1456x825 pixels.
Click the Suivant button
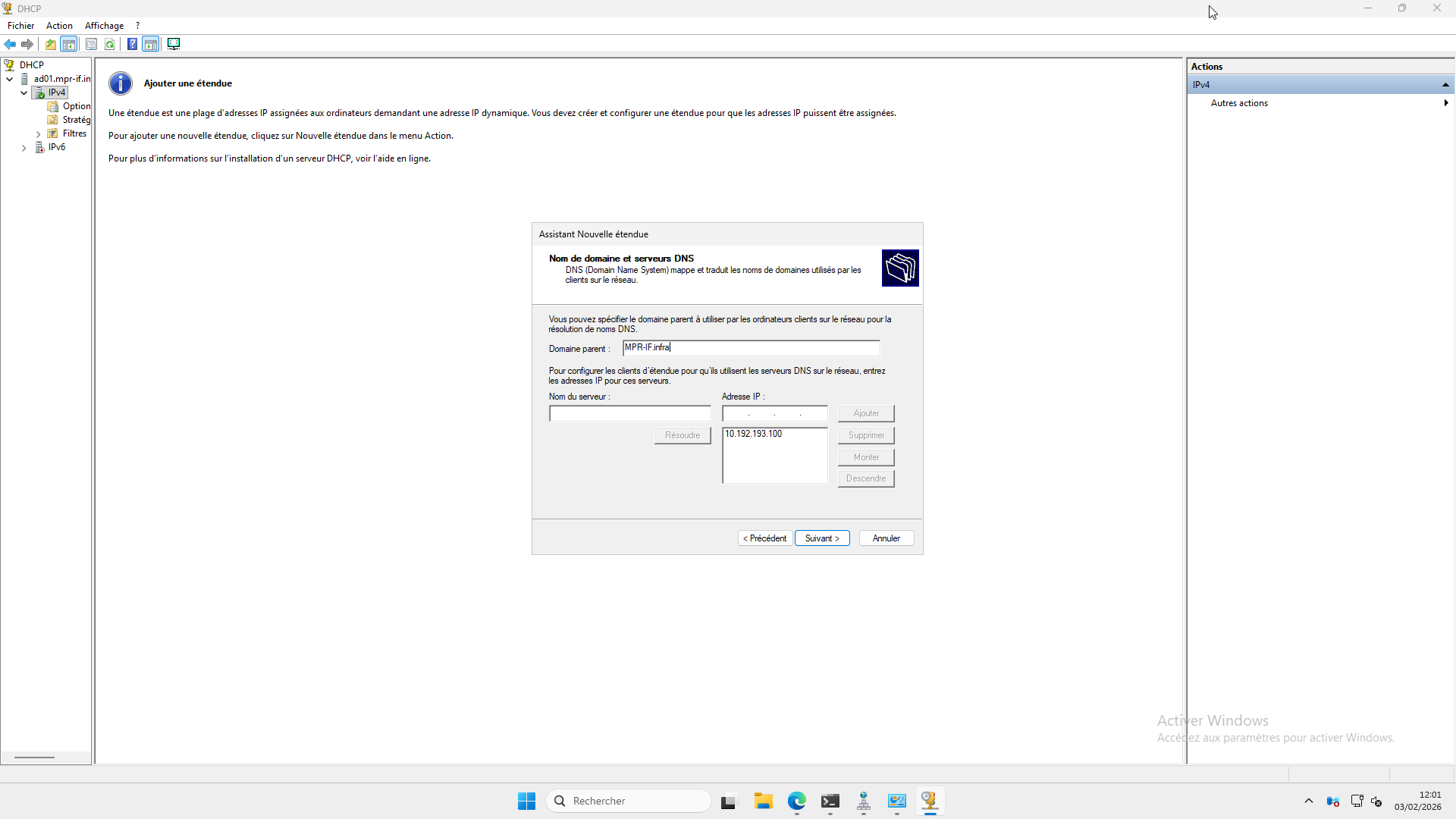[822, 538]
